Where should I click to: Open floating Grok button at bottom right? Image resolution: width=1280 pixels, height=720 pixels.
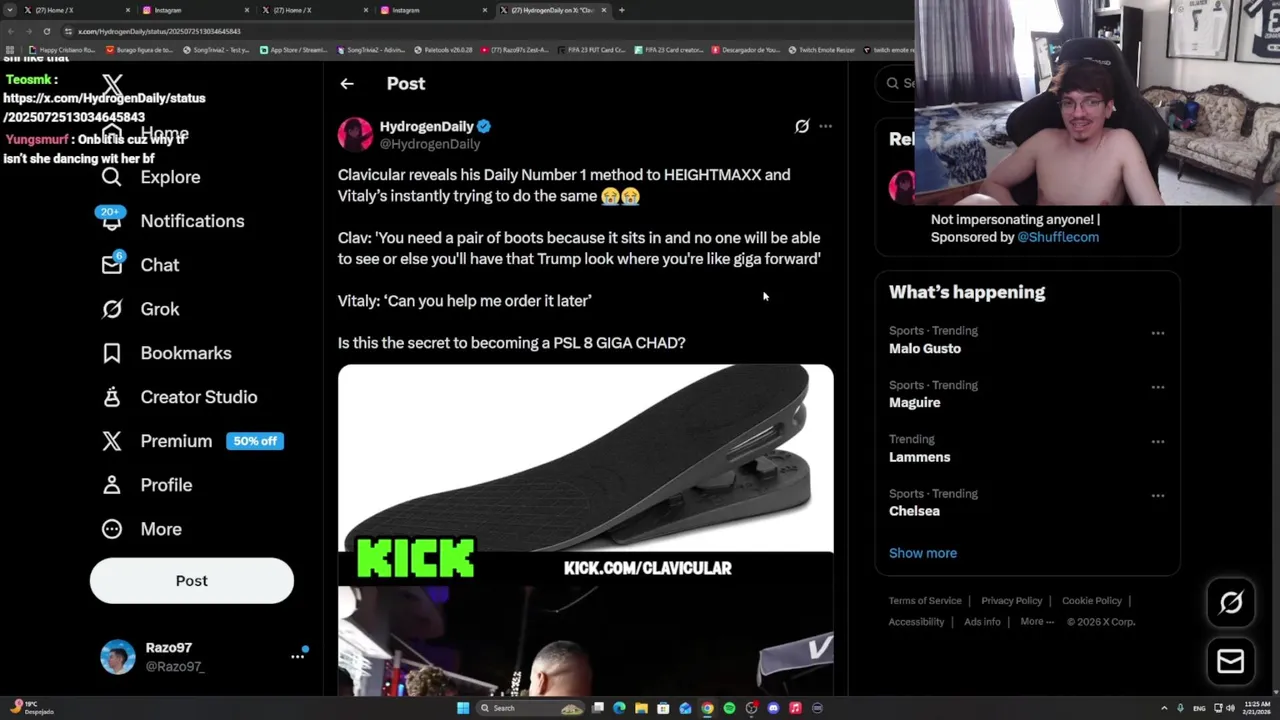(x=1231, y=602)
